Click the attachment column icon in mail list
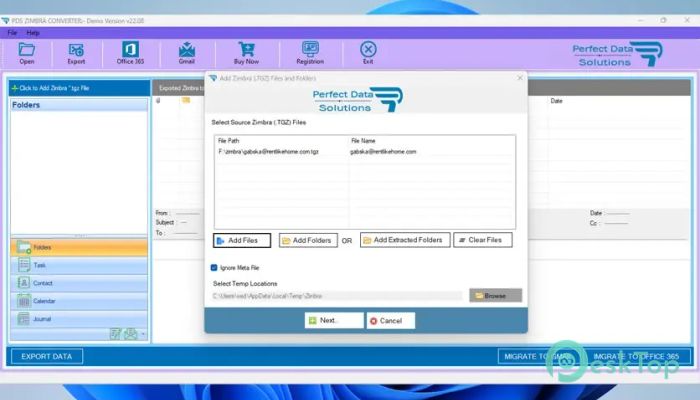The height and width of the screenshot is (400, 700). point(158,100)
